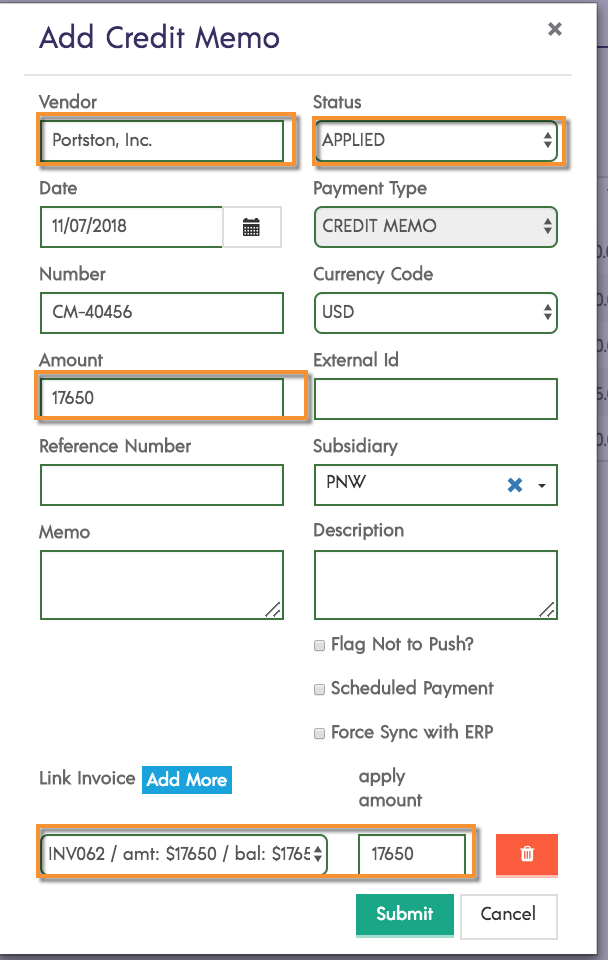Image resolution: width=608 pixels, height=960 pixels.
Task: Open the date picker calendar icon
Action: point(251,227)
